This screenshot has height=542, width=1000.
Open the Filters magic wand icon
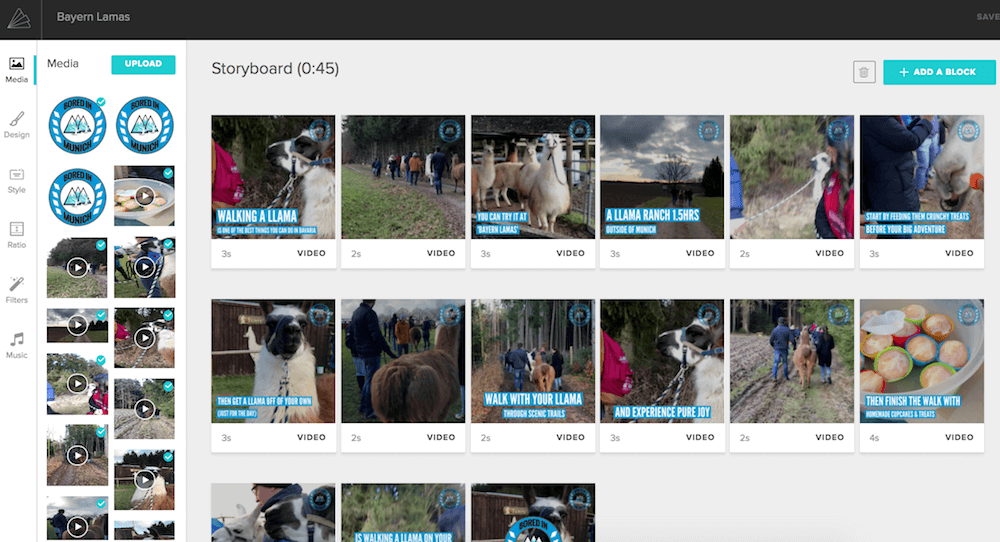pos(17,290)
